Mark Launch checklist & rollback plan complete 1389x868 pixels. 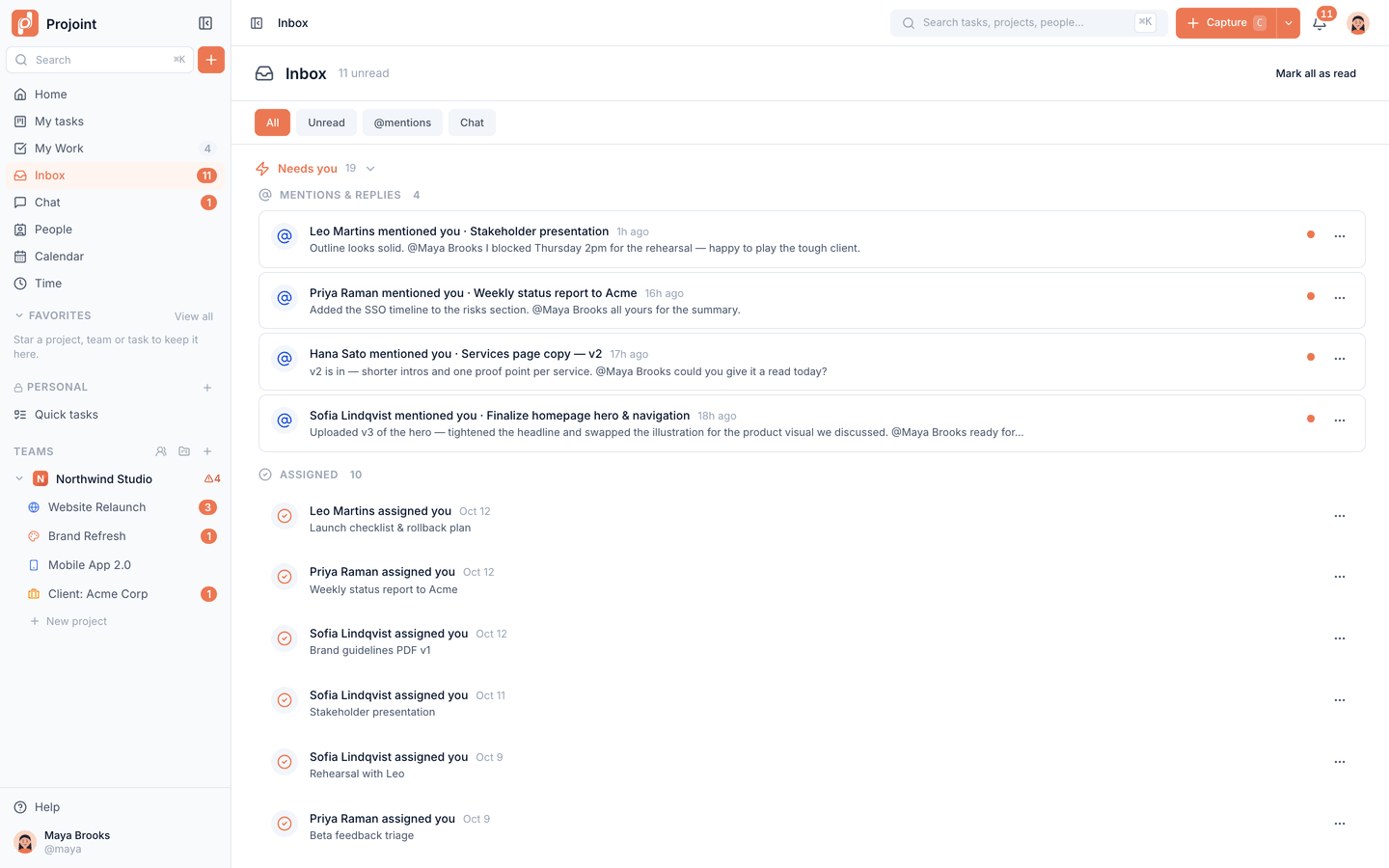click(285, 516)
